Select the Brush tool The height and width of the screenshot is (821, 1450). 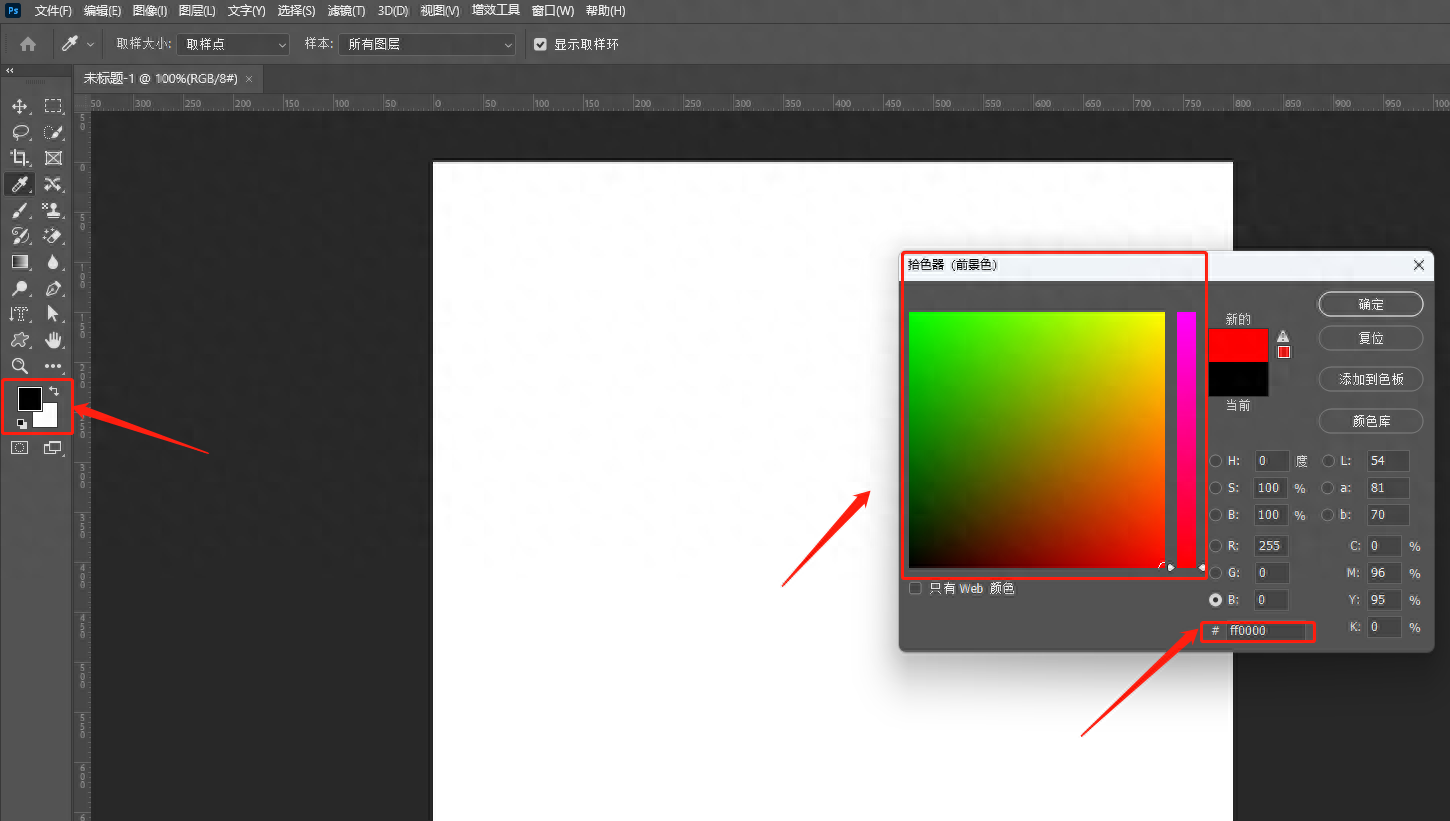(x=20, y=210)
